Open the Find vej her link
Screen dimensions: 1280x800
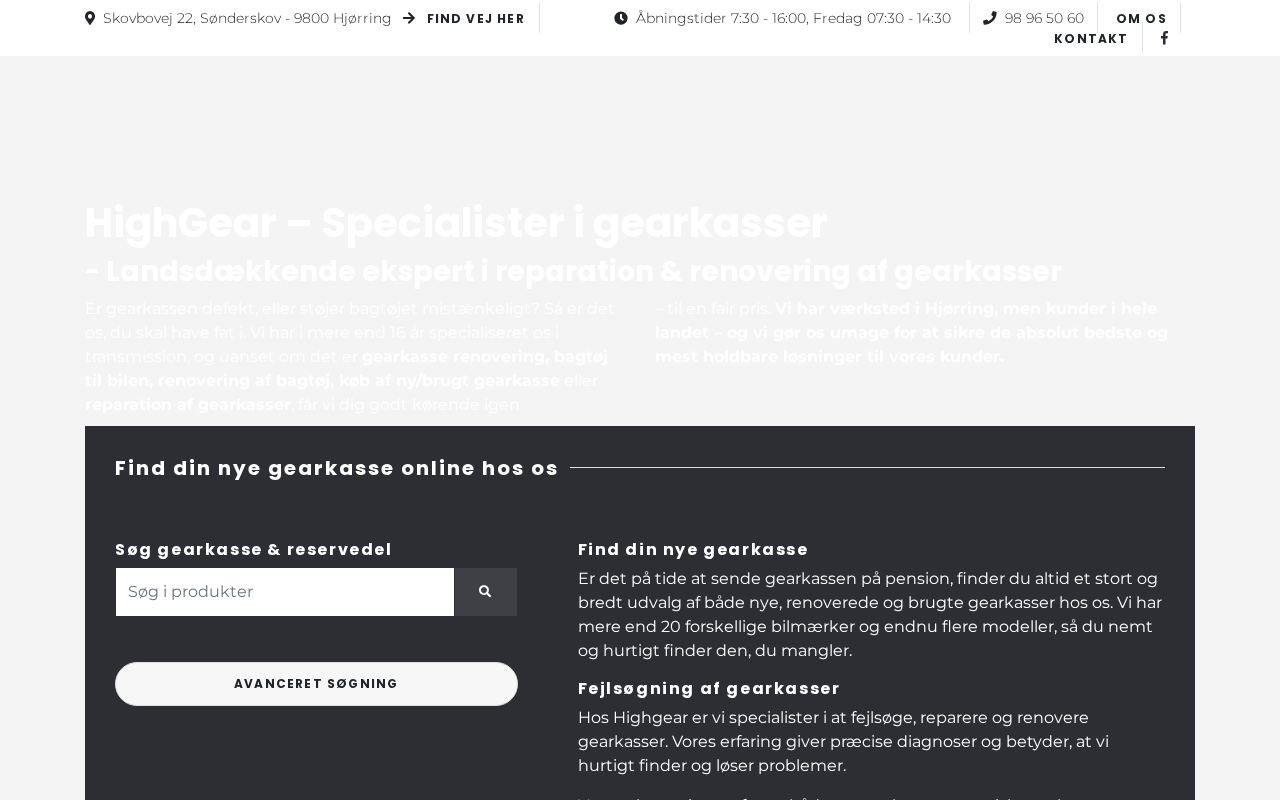click(476, 19)
